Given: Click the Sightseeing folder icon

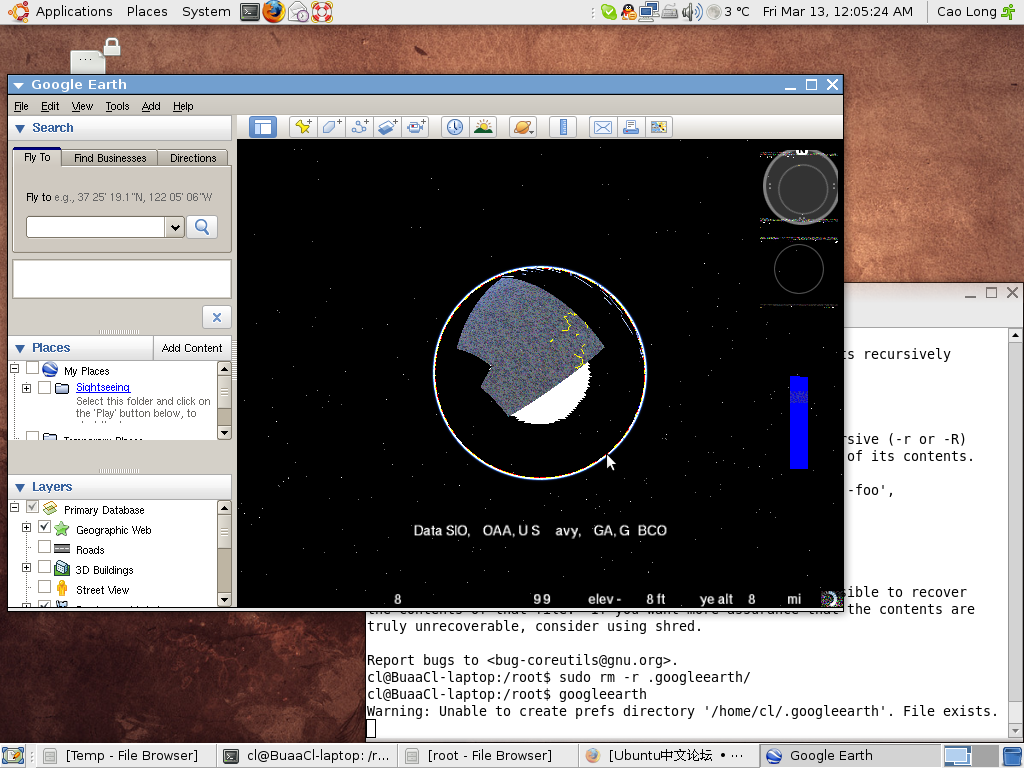Looking at the screenshot, I should (63, 388).
